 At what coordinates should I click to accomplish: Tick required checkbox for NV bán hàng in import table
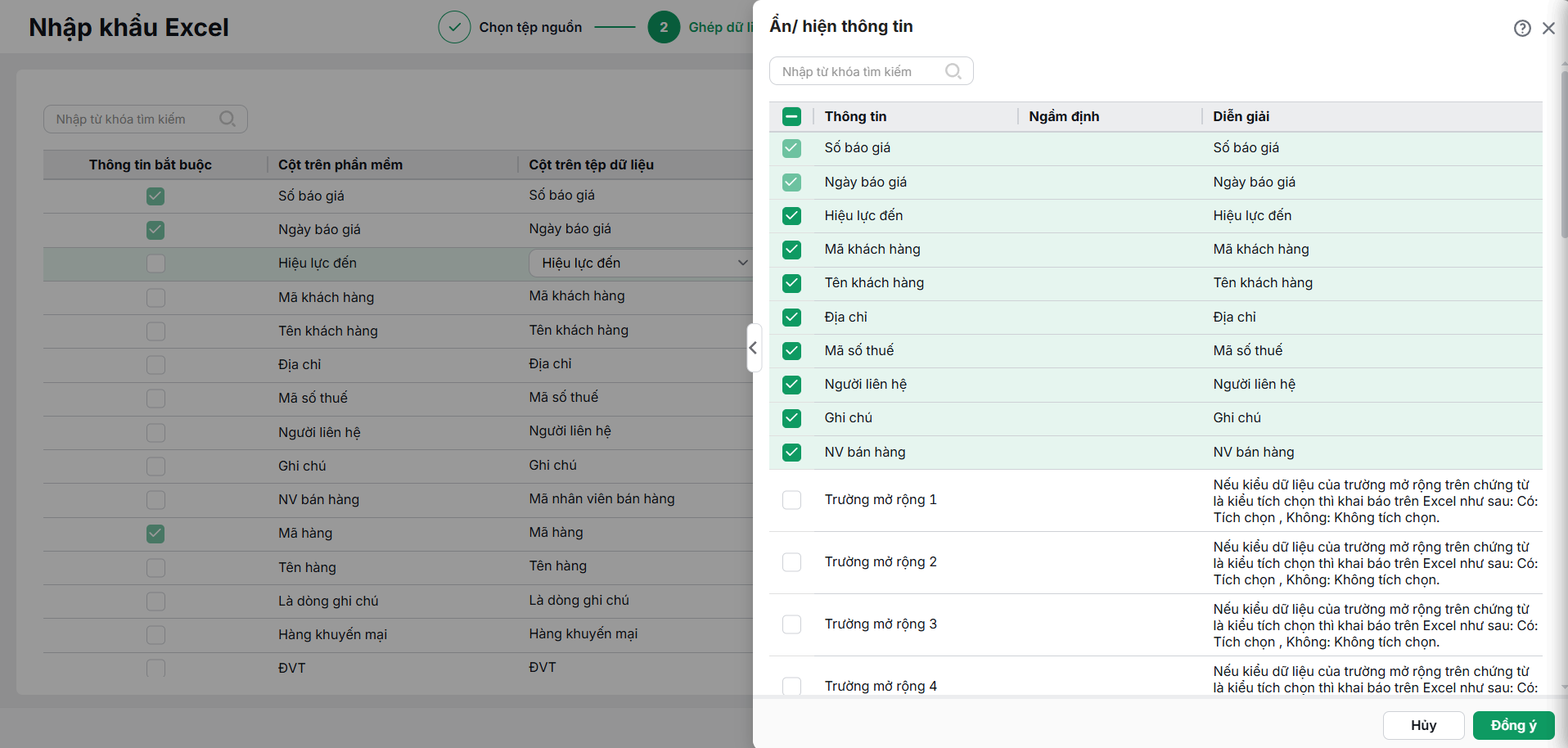pyautogui.click(x=155, y=500)
